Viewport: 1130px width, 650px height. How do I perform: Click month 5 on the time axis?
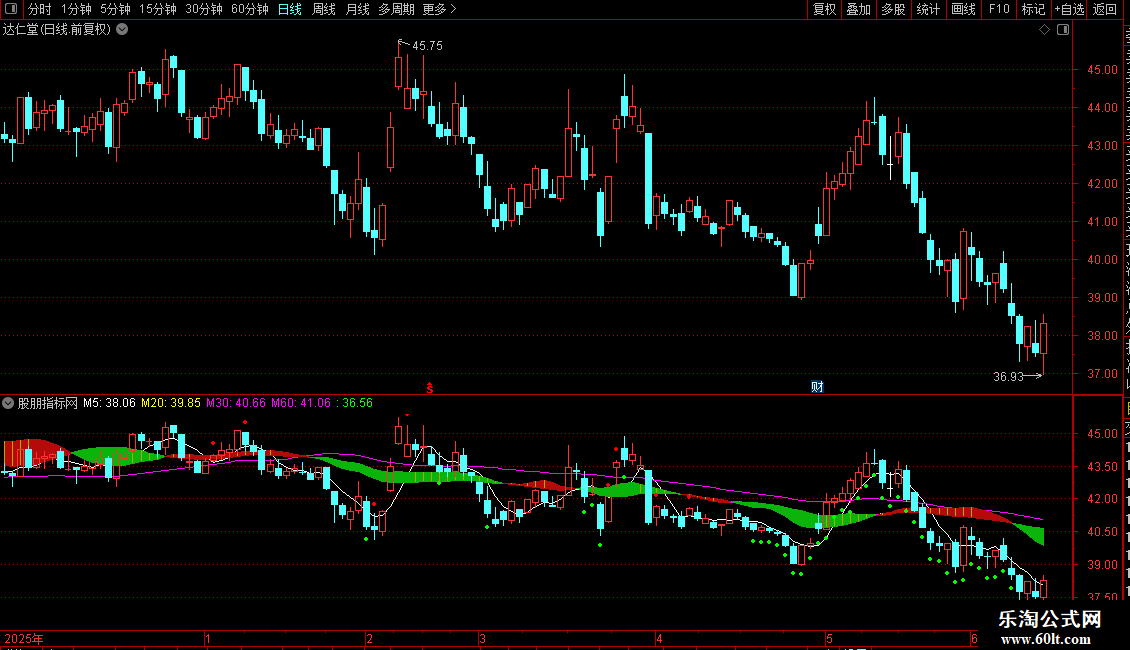click(x=829, y=638)
